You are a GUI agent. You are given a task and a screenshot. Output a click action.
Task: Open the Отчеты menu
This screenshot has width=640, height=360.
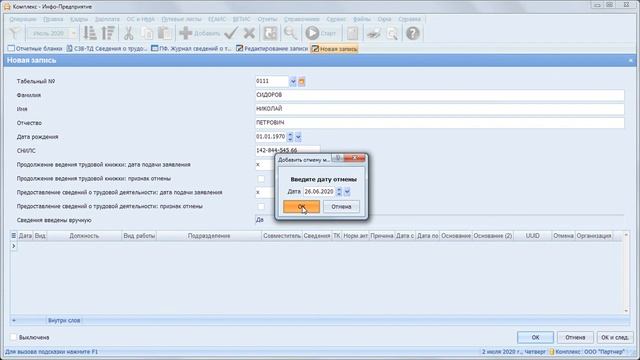267,19
